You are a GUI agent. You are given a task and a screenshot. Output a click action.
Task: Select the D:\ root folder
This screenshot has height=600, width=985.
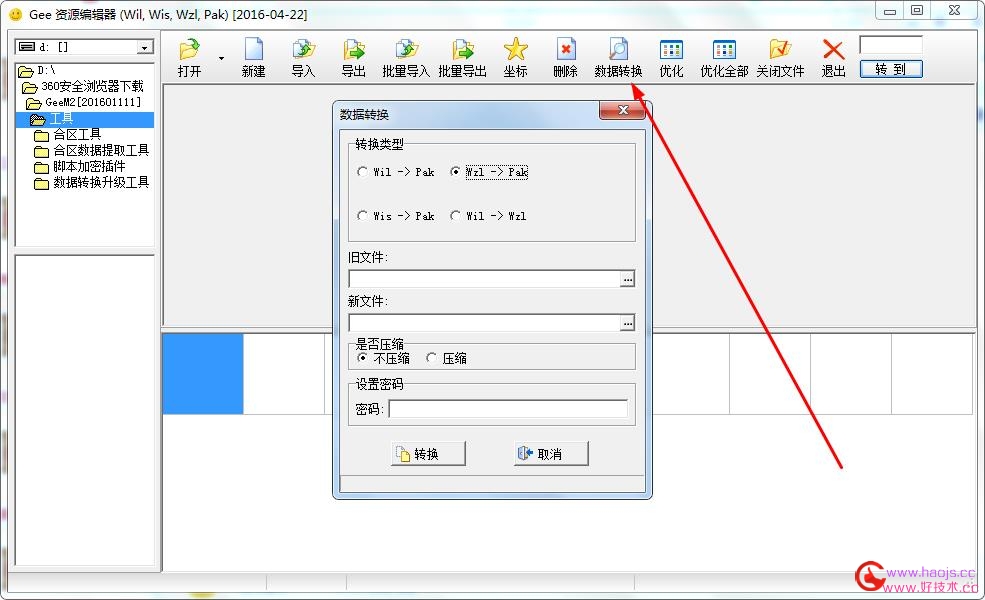click(x=38, y=70)
